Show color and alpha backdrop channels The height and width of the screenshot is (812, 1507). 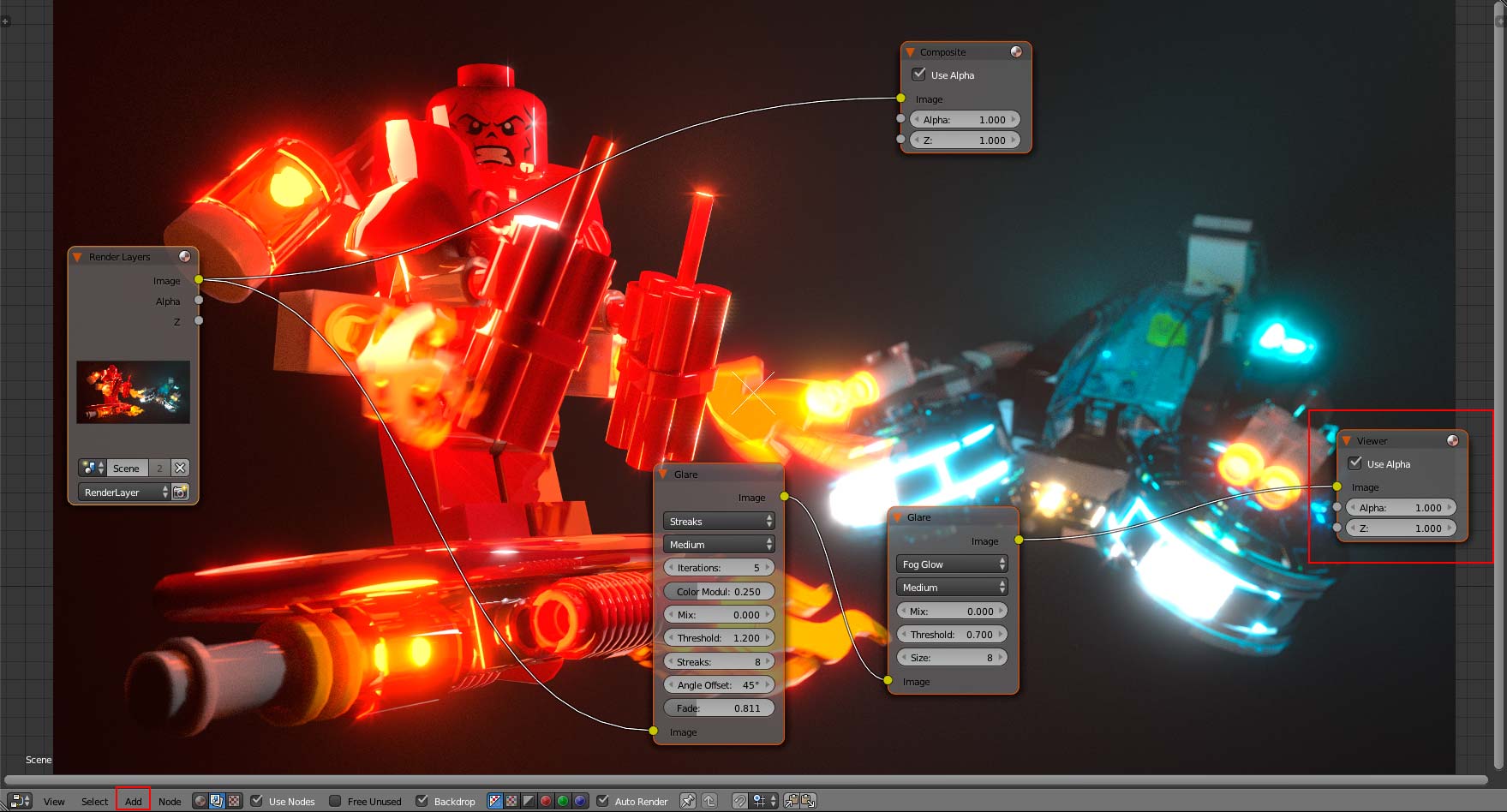pyautogui.click(x=495, y=801)
